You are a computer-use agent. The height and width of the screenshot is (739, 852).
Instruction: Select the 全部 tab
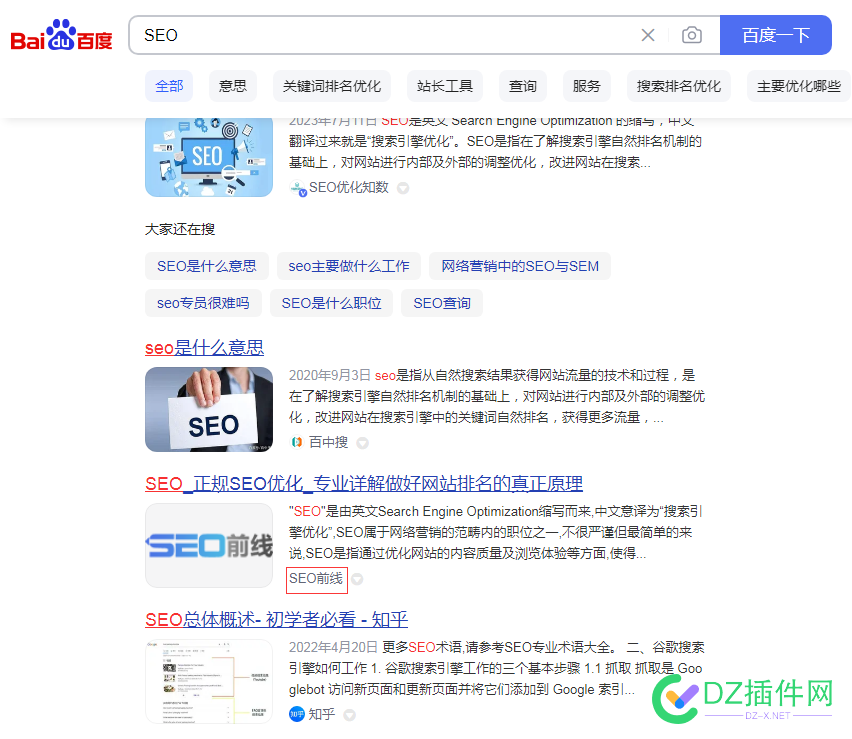pyautogui.click(x=169, y=86)
